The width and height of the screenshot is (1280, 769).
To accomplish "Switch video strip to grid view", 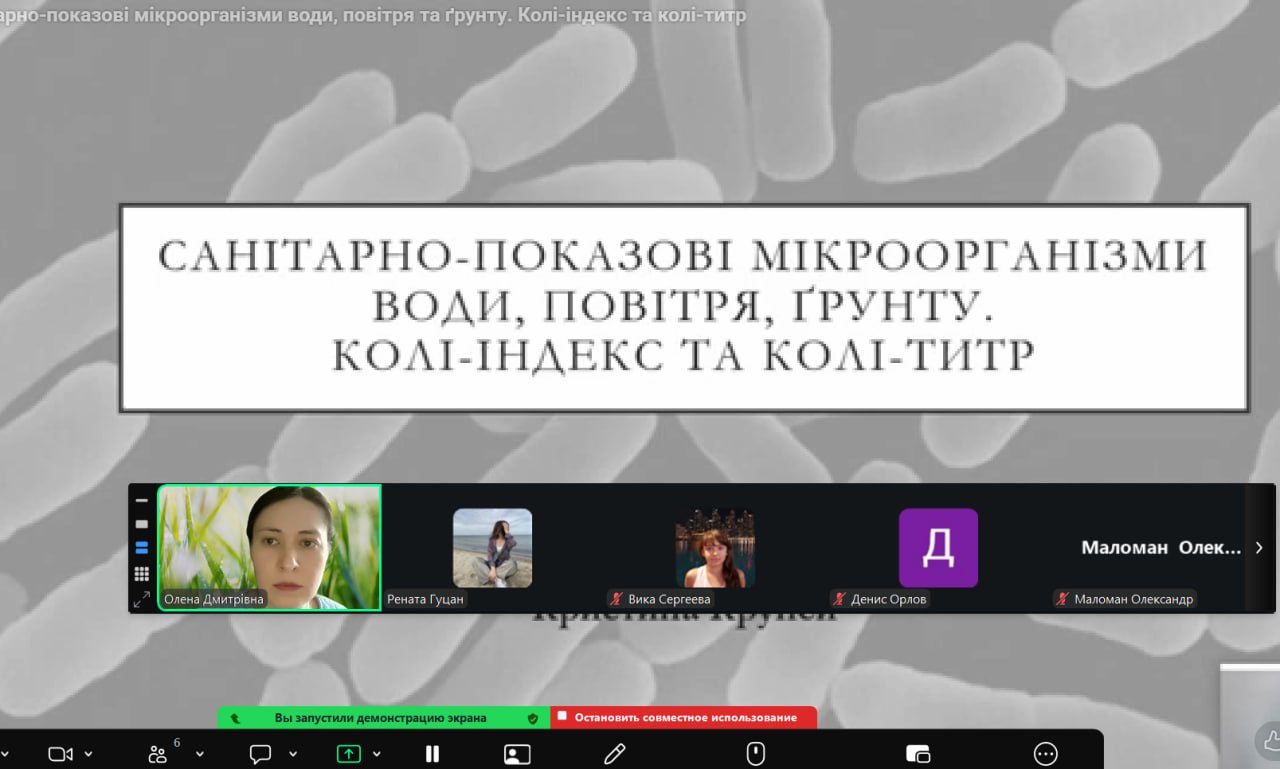I will click(x=142, y=574).
